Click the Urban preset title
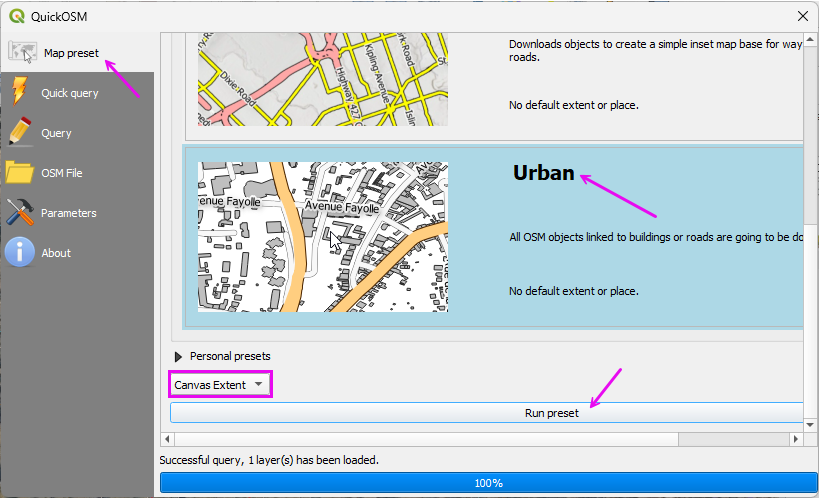 543,173
